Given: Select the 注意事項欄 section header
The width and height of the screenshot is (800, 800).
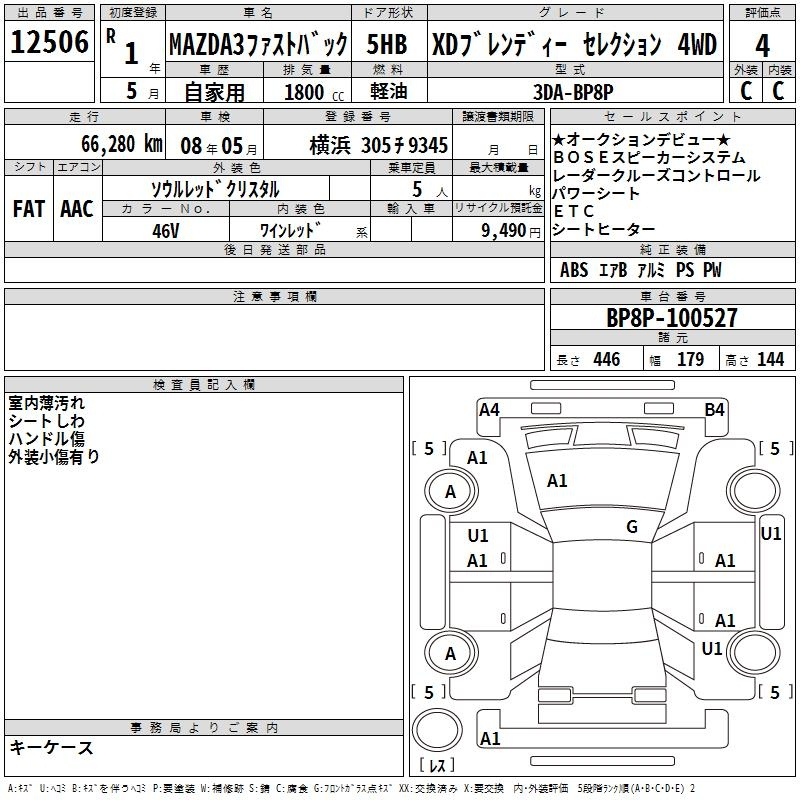Looking at the screenshot, I should (274, 297).
